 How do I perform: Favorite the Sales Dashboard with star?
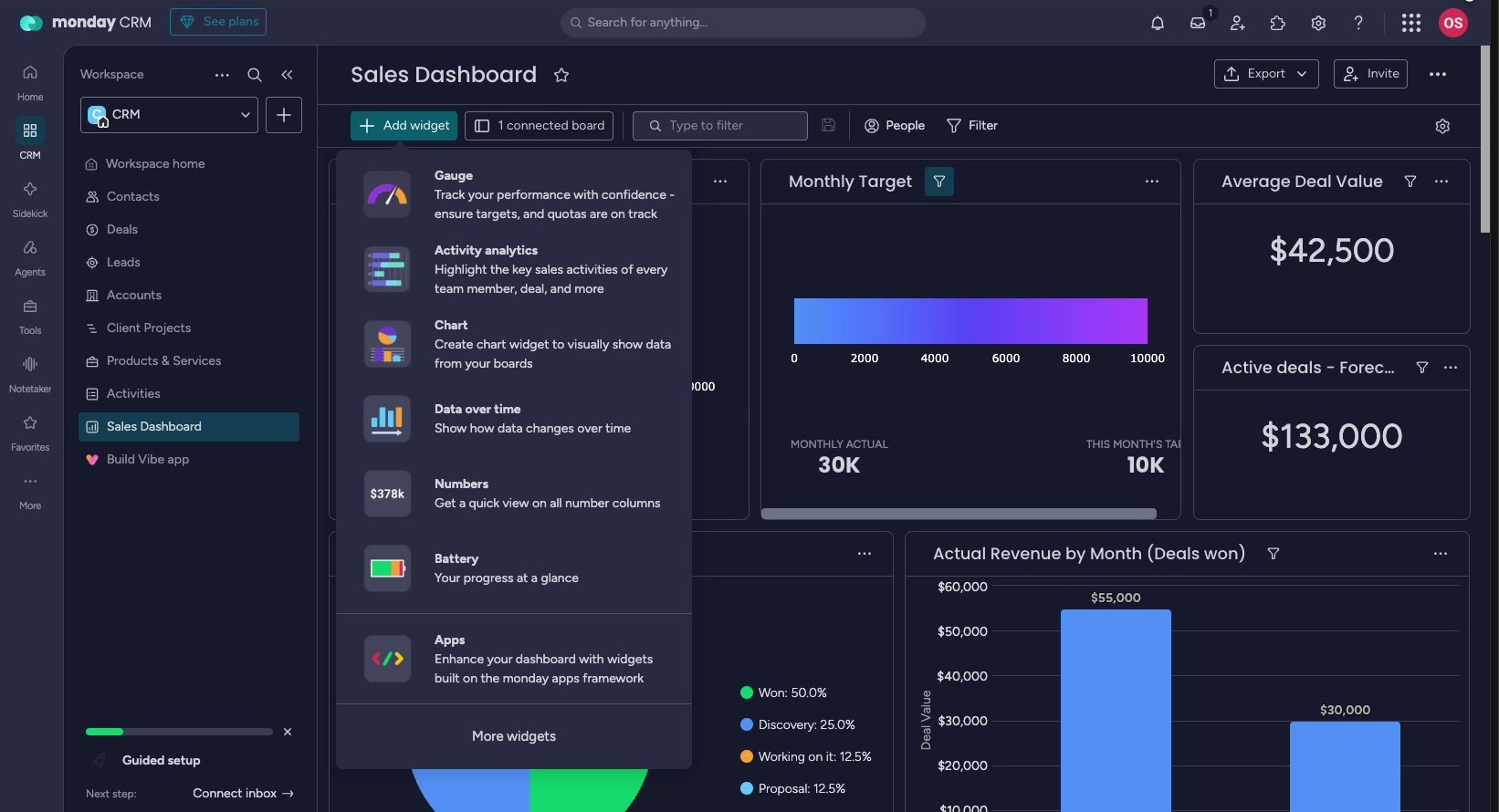coord(561,75)
